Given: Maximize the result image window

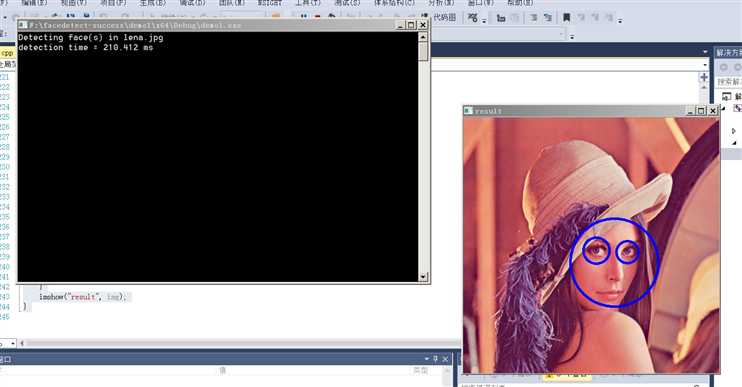Looking at the screenshot, I should coord(701,111).
